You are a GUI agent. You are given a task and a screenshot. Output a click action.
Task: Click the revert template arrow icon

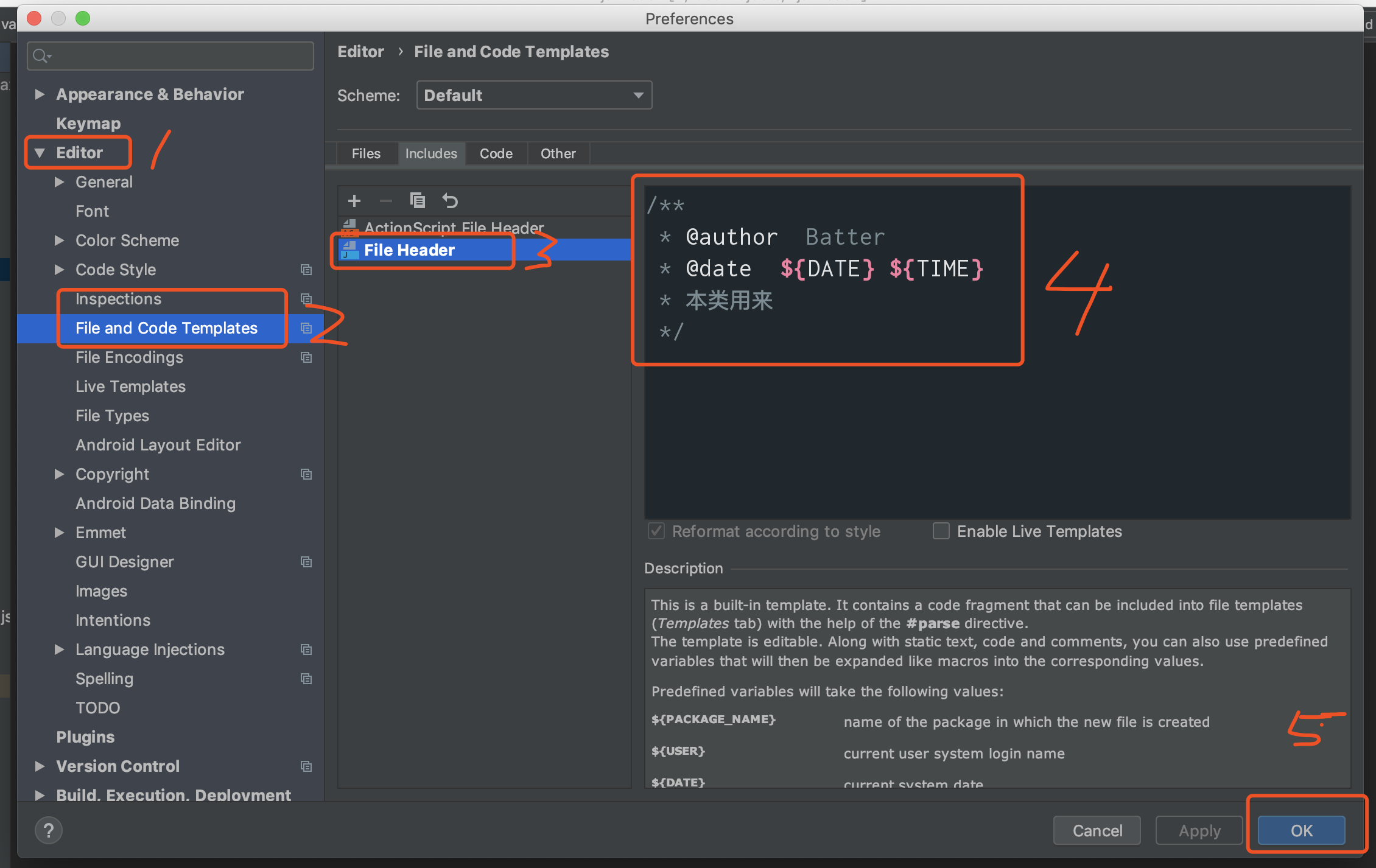450,200
